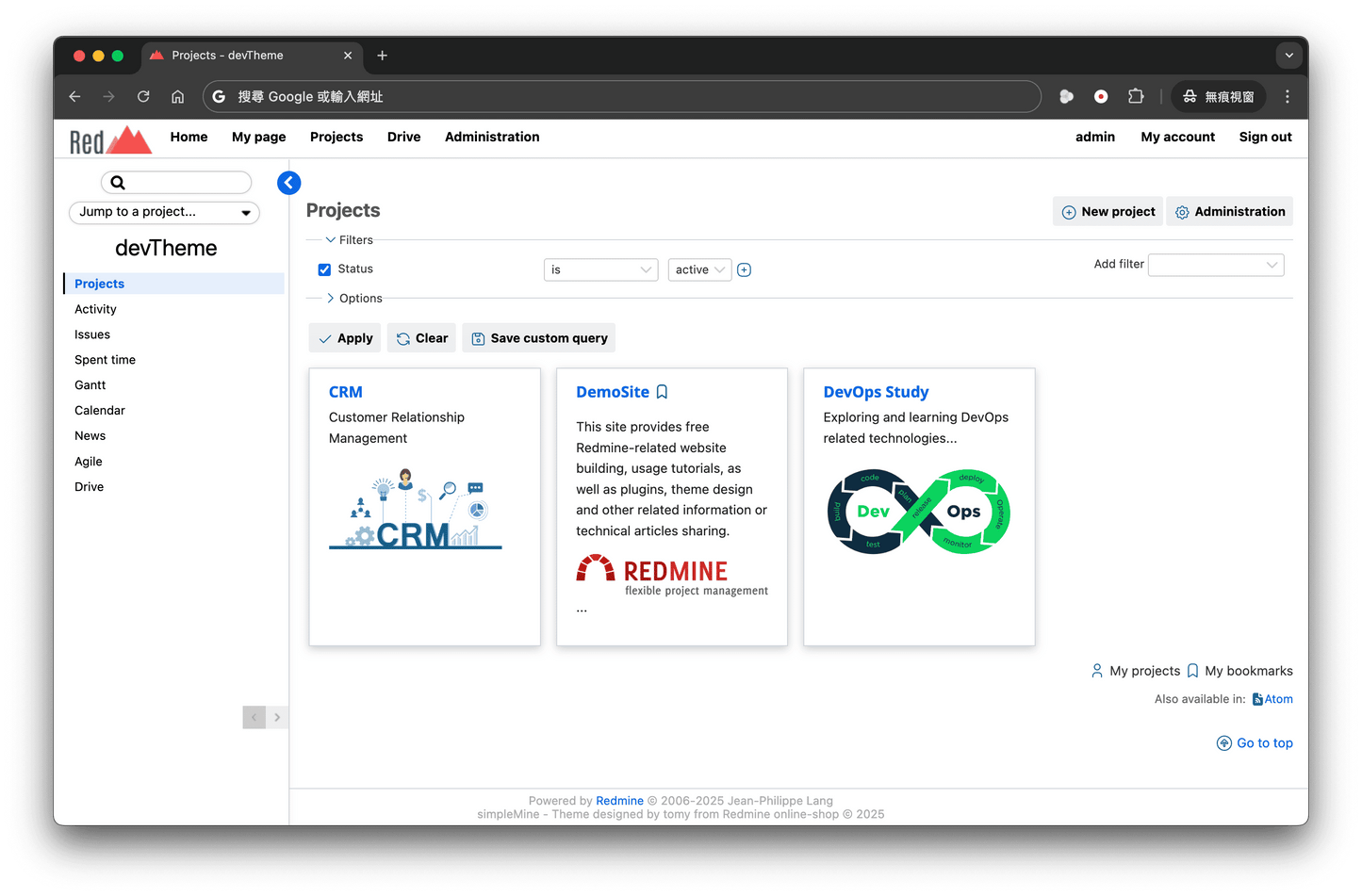
Task: Open the Add filter dropdown
Action: 1215,265
